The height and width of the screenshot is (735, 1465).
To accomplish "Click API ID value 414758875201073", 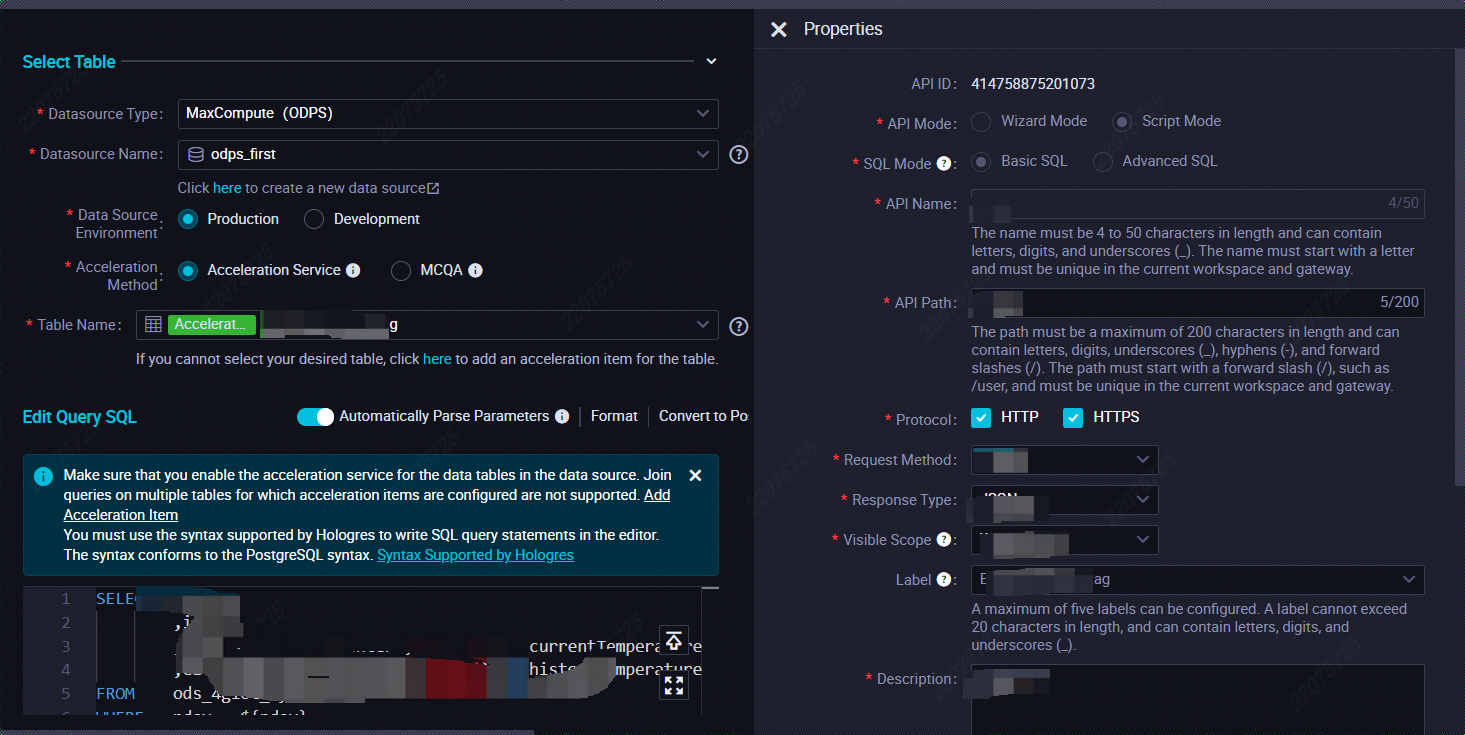I will tap(1033, 84).
